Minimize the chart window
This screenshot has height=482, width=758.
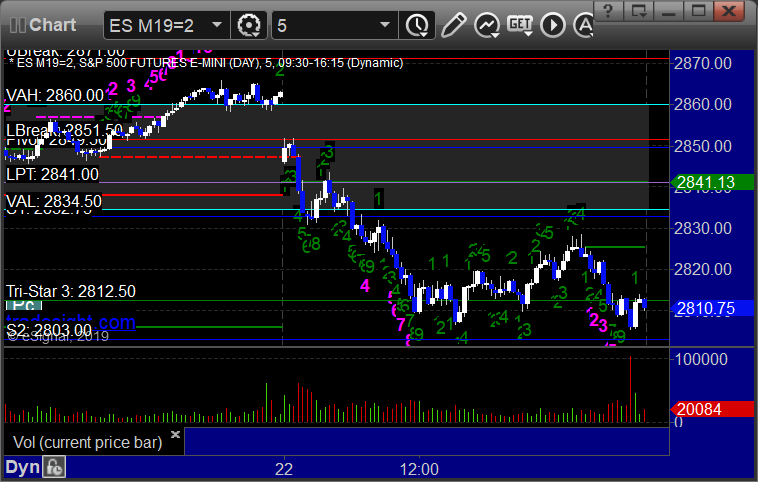(x=668, y=11)
